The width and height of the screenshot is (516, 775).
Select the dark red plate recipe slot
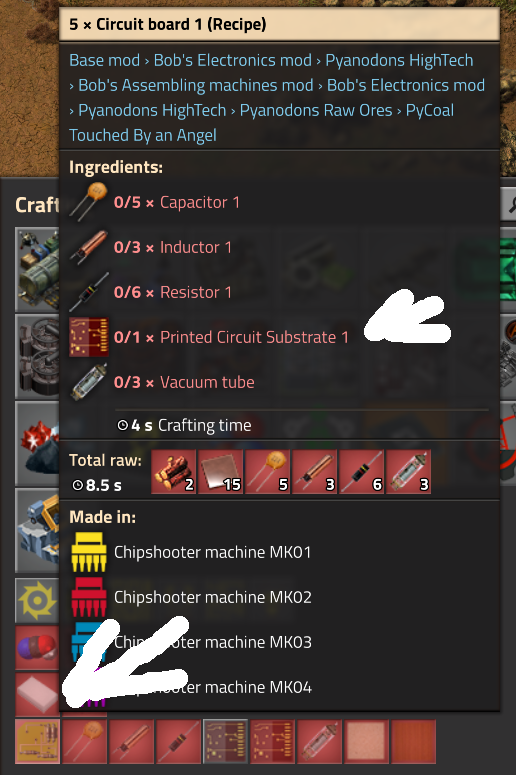(x=413, y=741)
